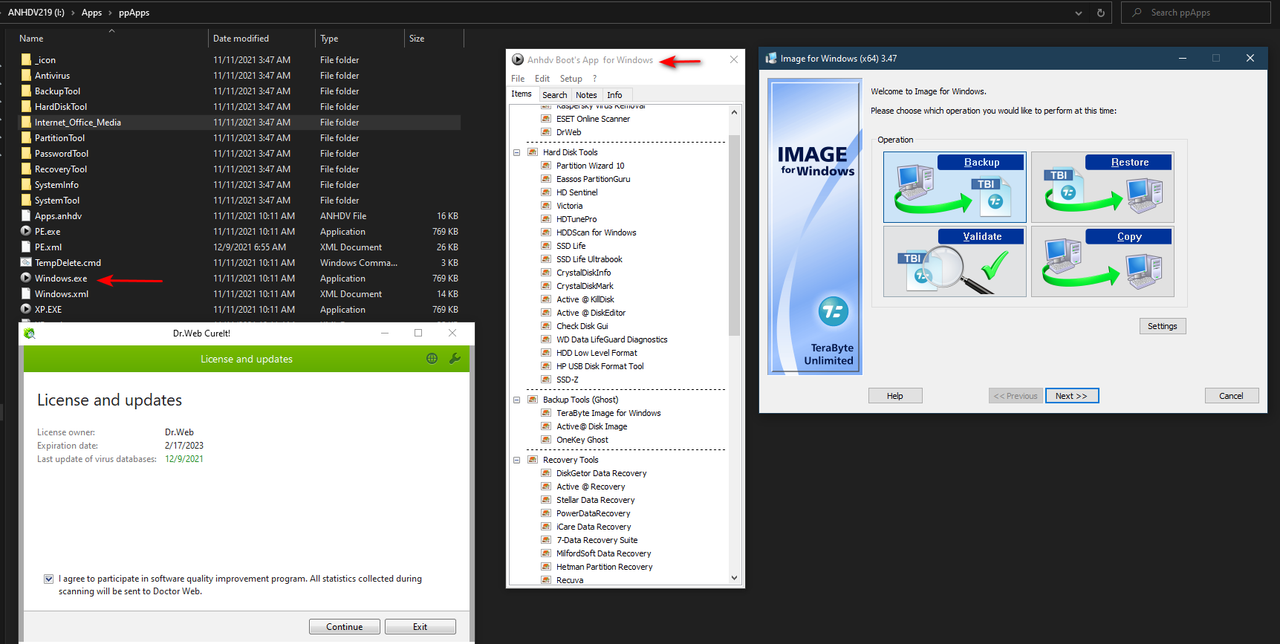Select the Hetman Partition Recovery entry

click(604, 567)
